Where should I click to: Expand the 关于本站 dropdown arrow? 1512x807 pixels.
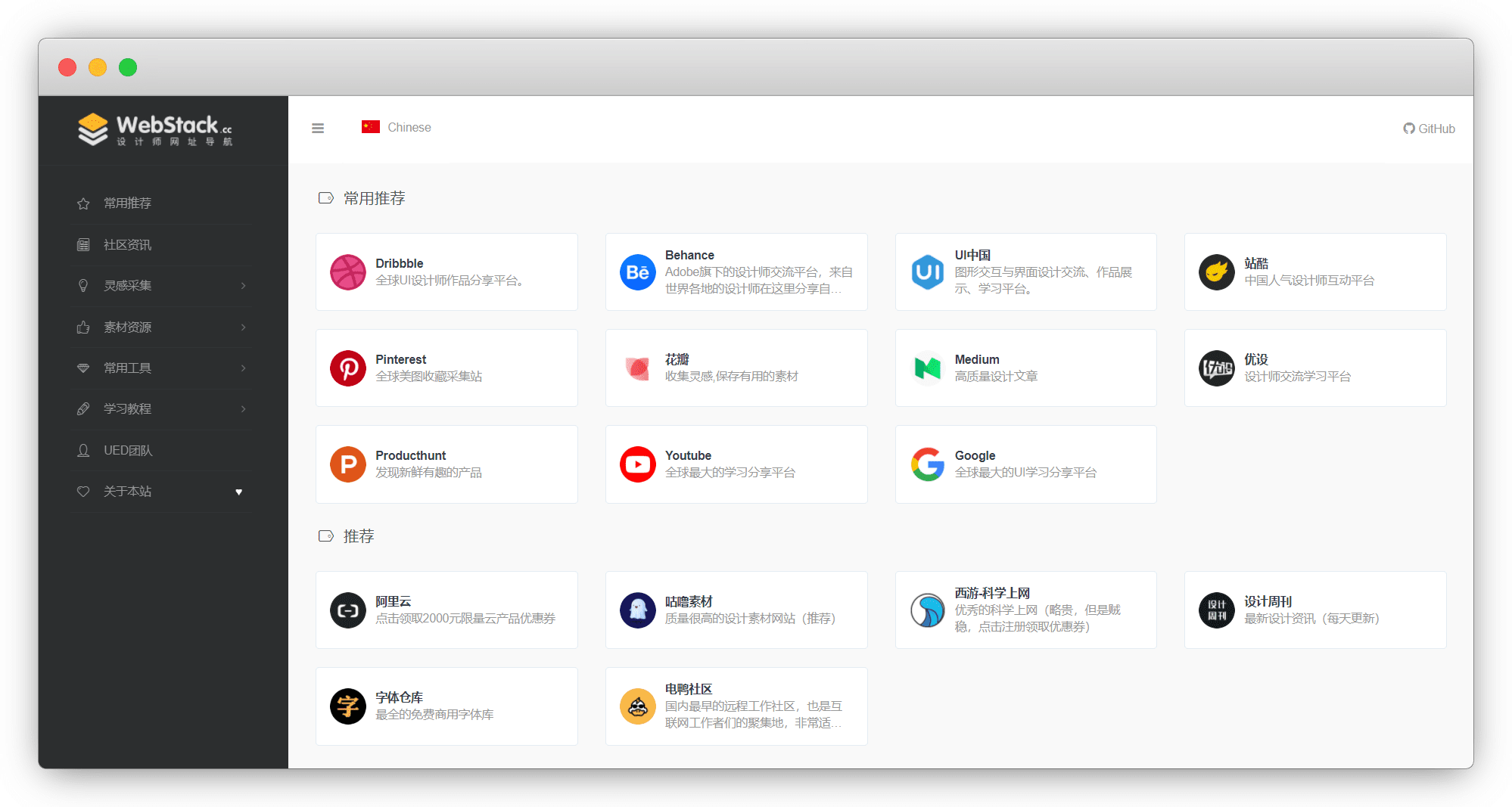coord(239,492)
